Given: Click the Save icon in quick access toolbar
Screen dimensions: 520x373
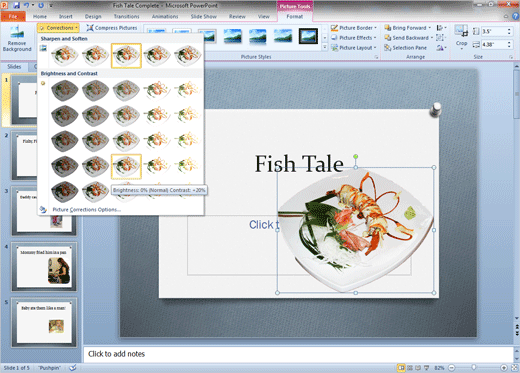Looking at the screenshot, I should click(x=16, y=5).
